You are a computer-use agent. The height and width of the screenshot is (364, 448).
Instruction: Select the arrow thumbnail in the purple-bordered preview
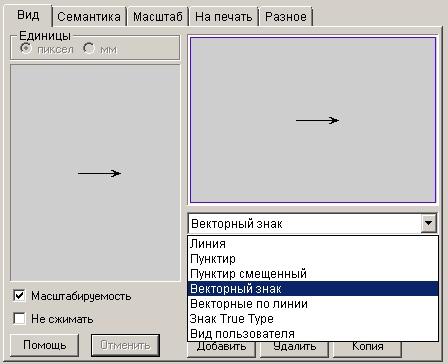tap(317, 120)
